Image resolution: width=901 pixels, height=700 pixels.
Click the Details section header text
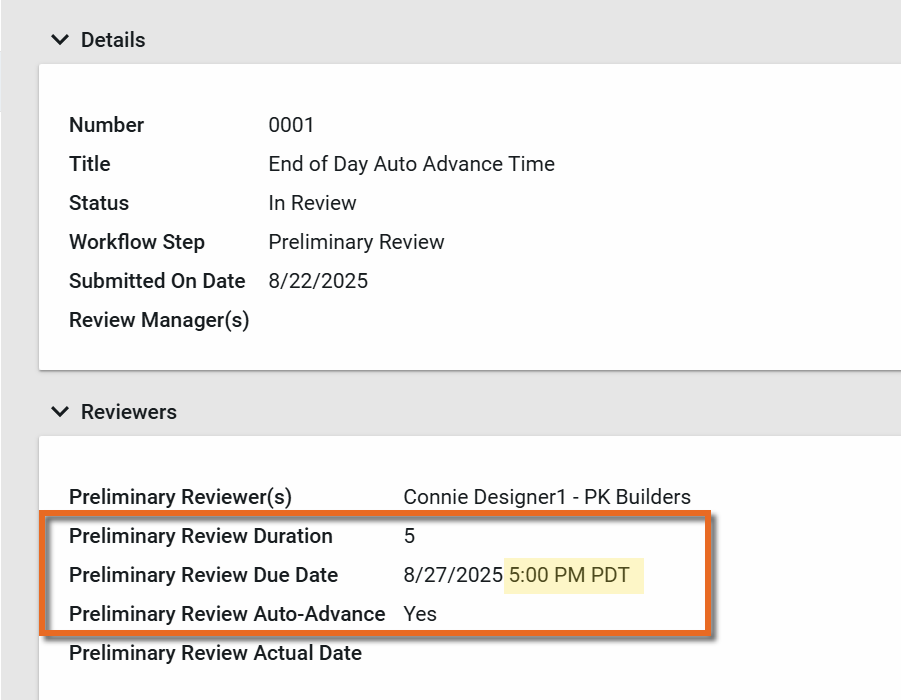pyautogui.click(x=113, y=40)
